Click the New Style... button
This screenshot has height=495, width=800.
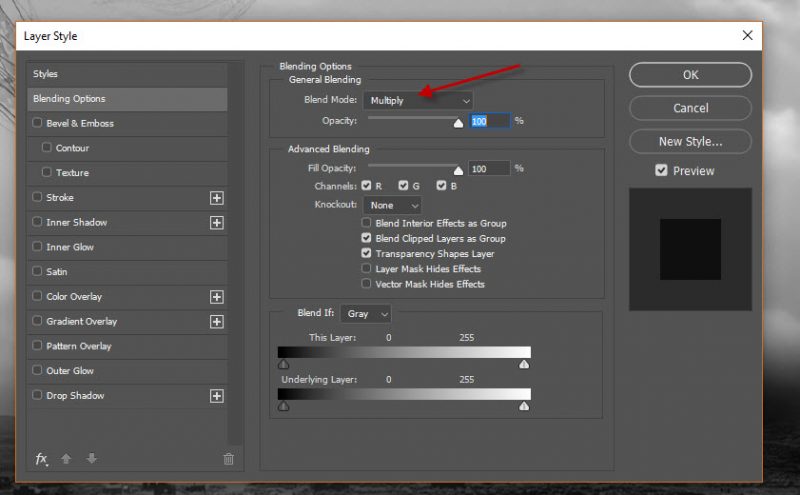[690, 141]
